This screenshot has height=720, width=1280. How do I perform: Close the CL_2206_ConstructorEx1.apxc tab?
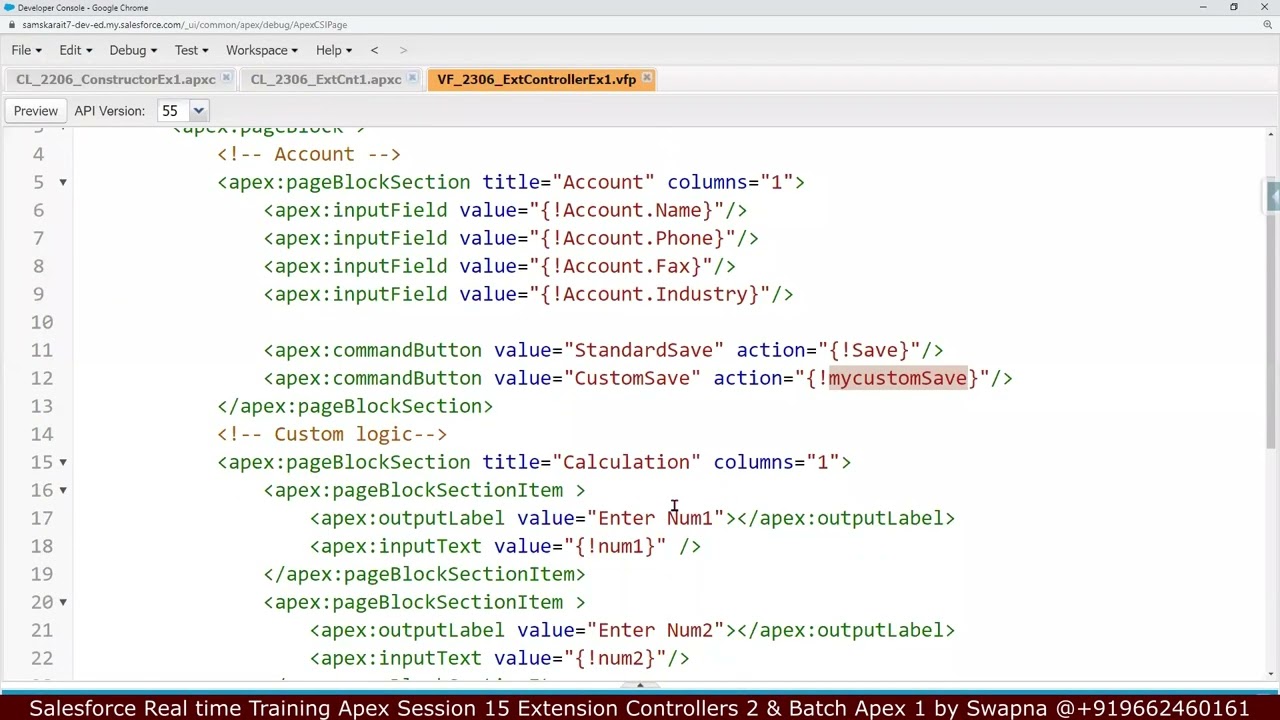(x=226, y=78)
